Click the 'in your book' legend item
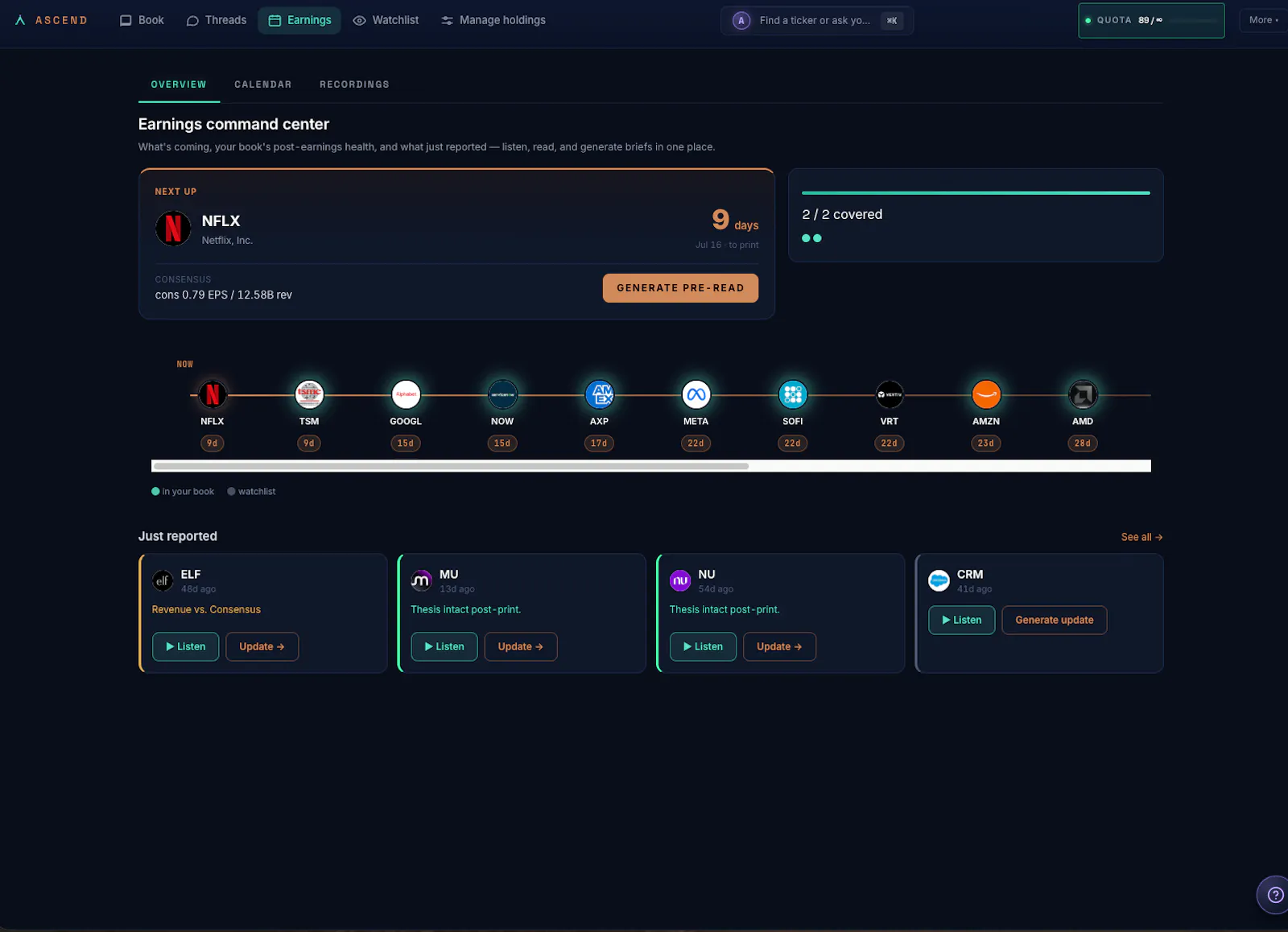Image resolution: width=1288 pixels, height=932 pixels. (183, 492)
